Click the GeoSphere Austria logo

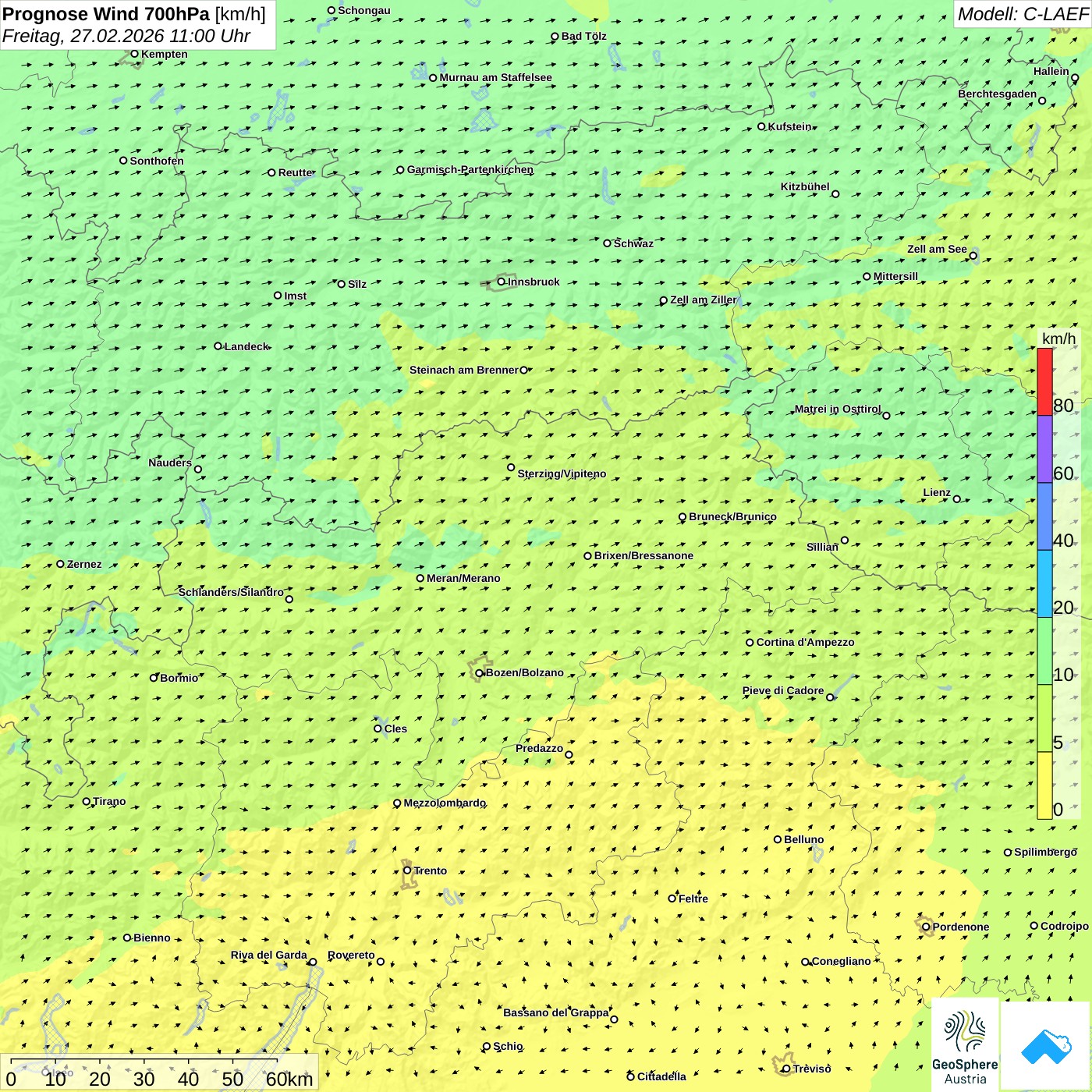965,1045
